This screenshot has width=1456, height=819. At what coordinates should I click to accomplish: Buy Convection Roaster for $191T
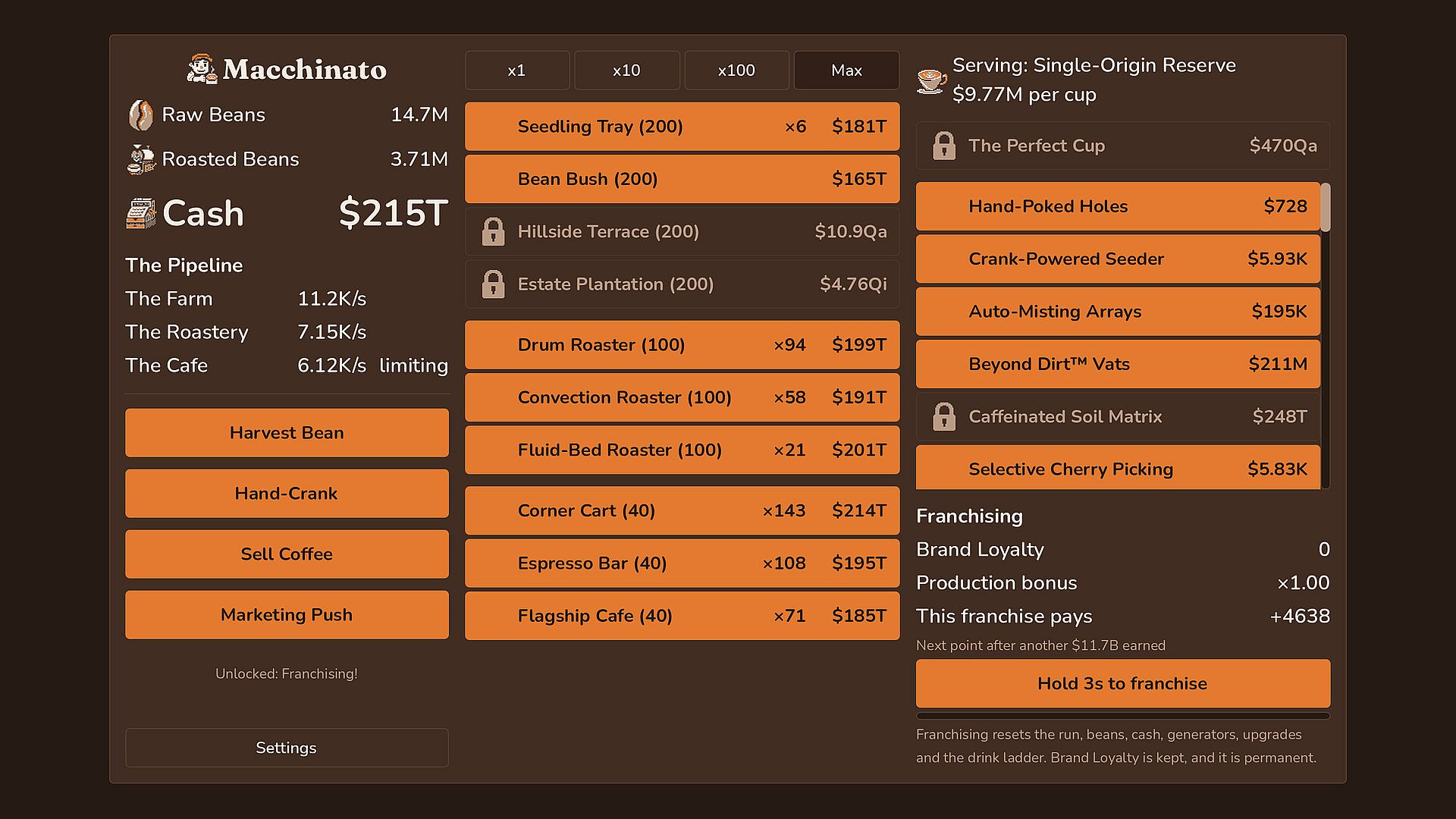pos(682,397)
